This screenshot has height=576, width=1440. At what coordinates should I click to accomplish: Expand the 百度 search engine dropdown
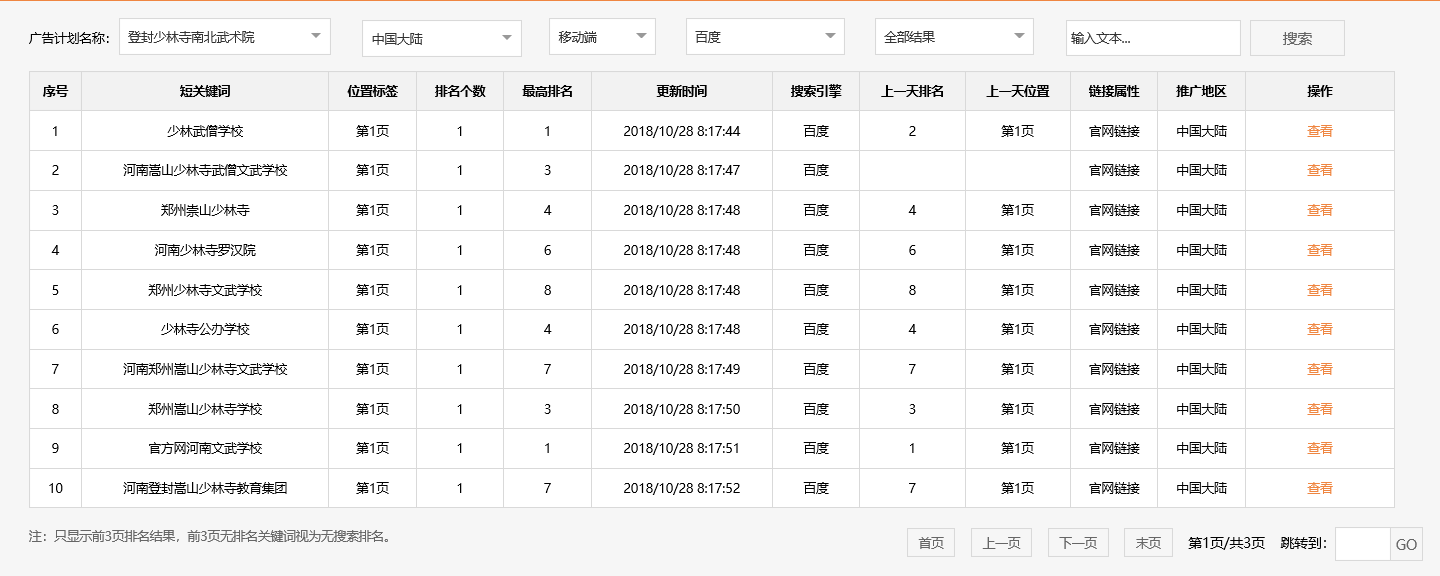(765, 37)
